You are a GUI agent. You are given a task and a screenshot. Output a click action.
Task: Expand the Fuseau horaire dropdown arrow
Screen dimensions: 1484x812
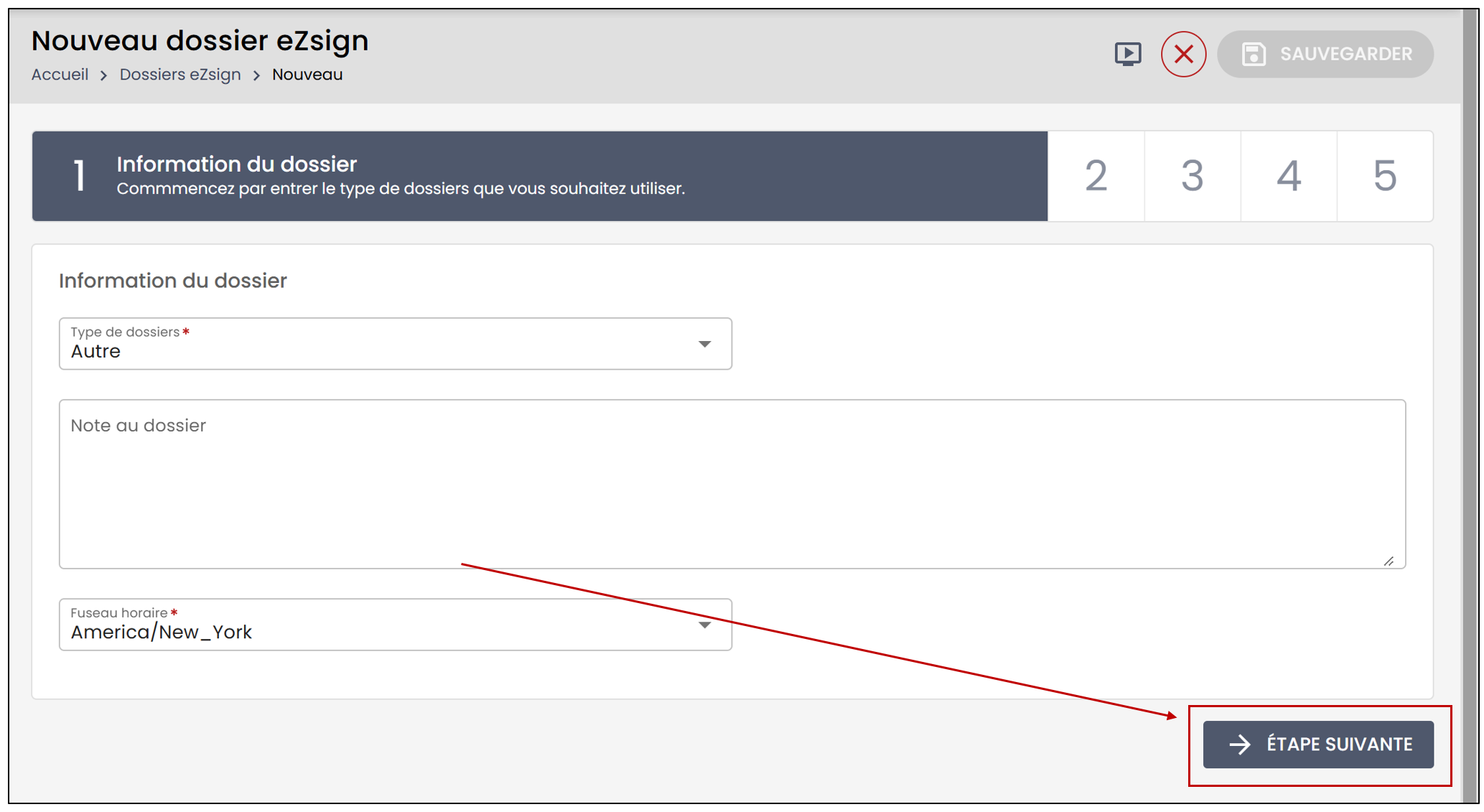click(x=704, y=625)
